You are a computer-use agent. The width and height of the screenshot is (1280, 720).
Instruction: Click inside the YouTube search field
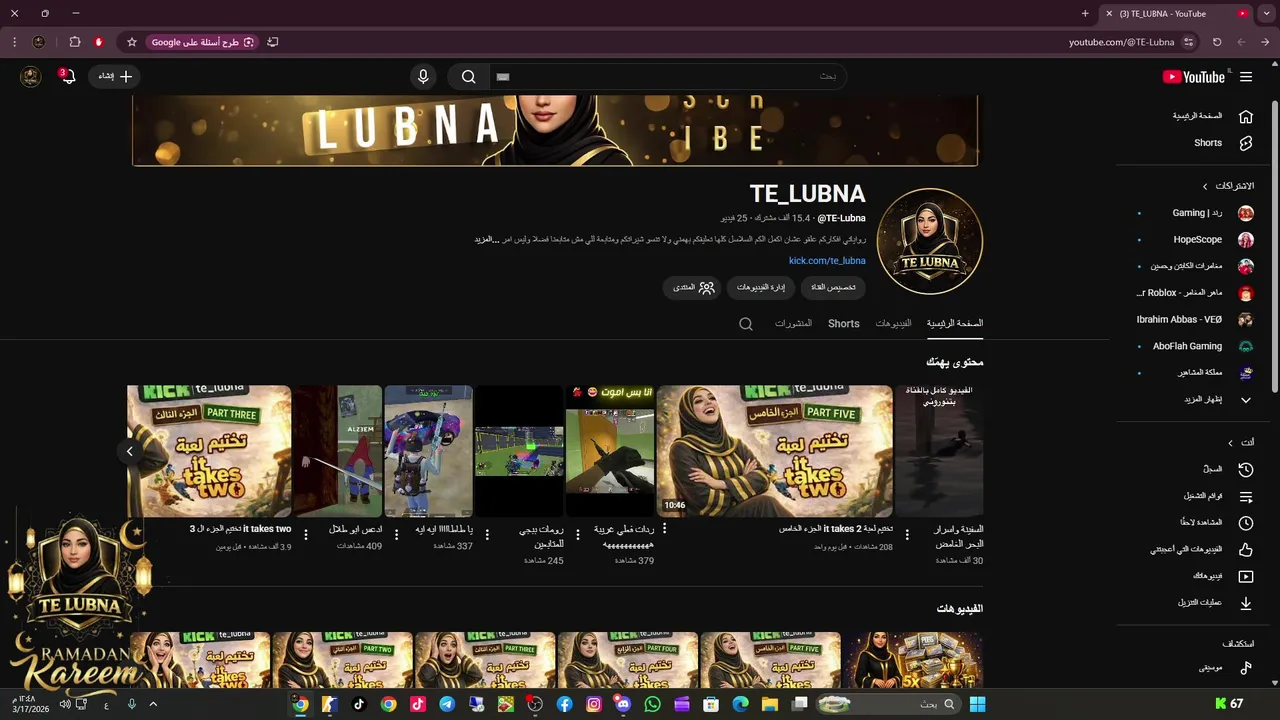668,77
